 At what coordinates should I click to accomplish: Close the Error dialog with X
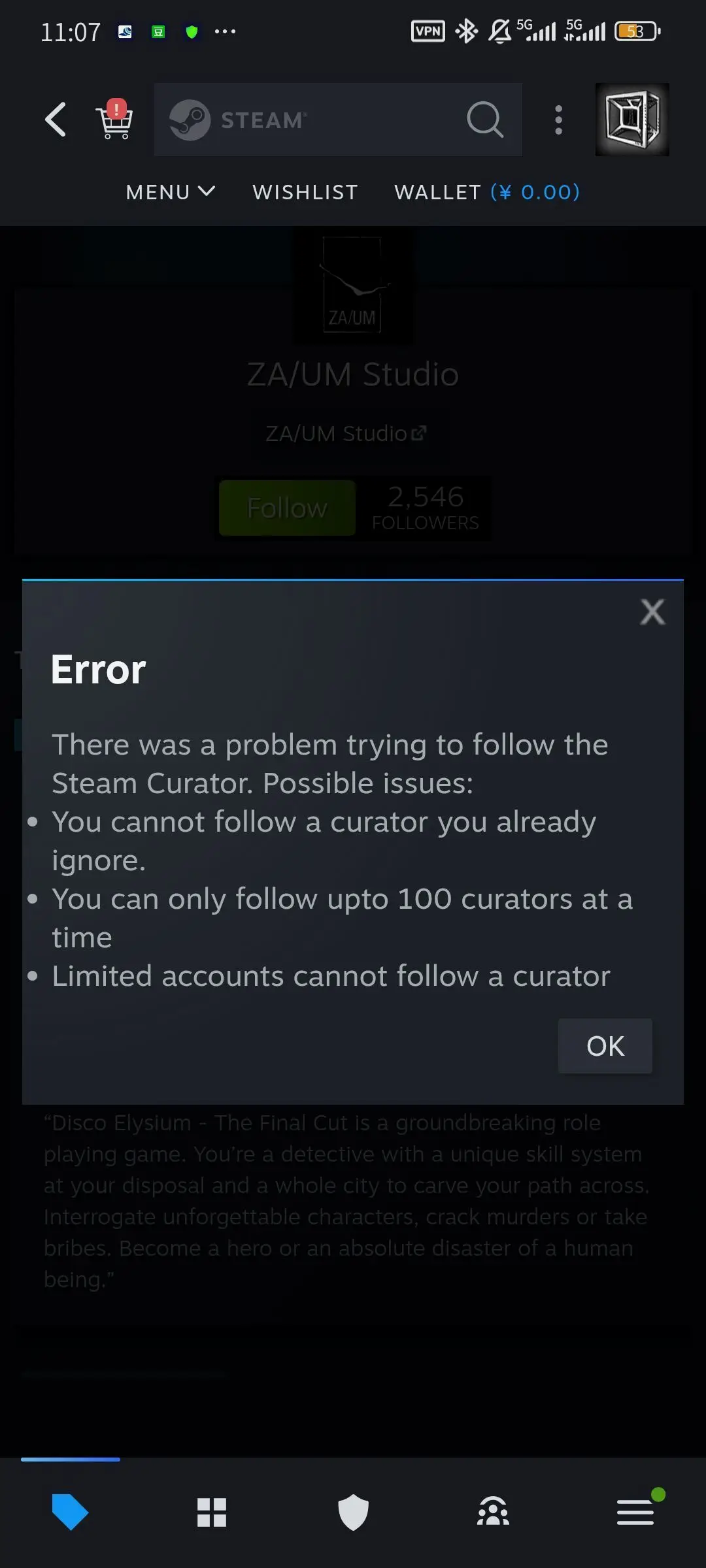[652, 612]
